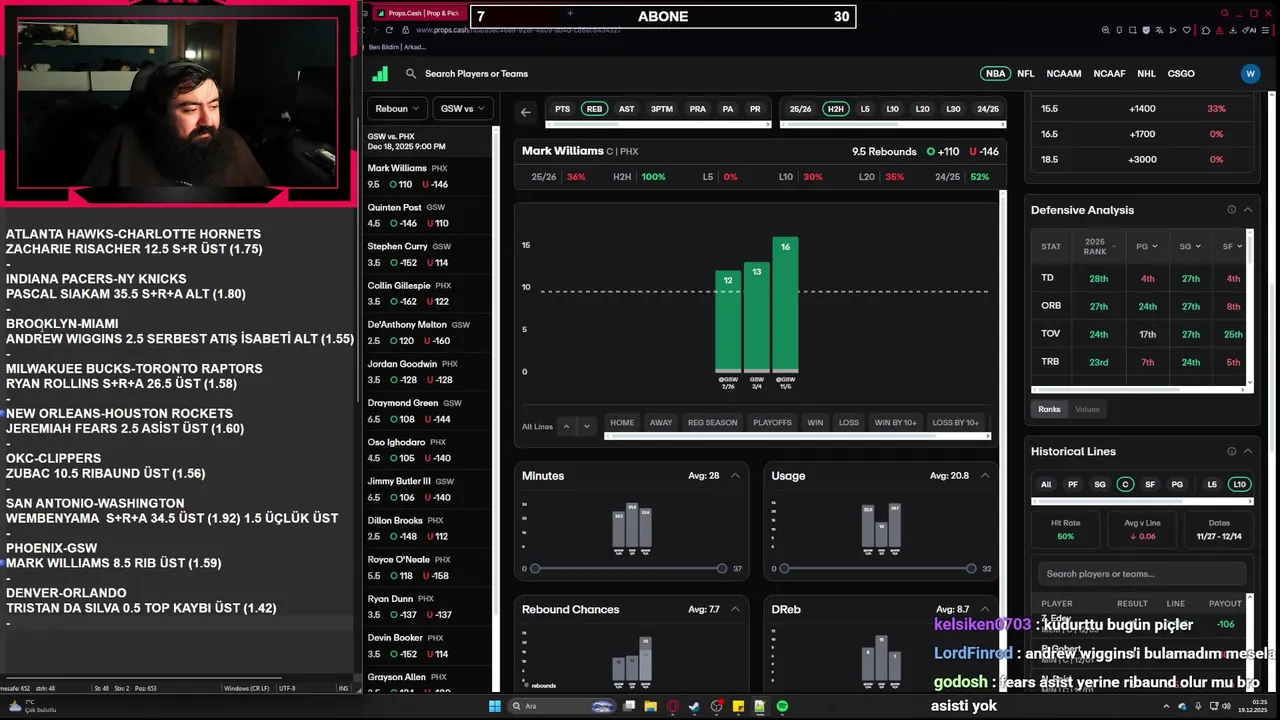Screen dimensions: 1280x720
Task: Select the 25/26 range filter
Action: pyautogui.click(x=800, y=109)
